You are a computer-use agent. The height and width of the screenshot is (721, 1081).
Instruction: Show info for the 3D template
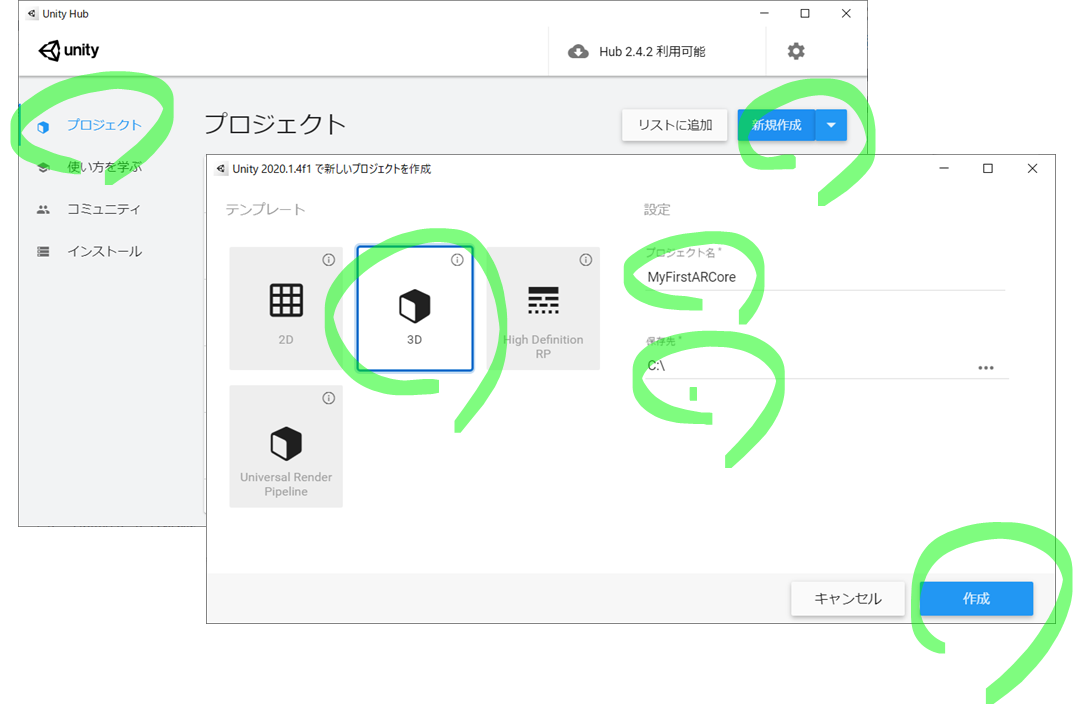click(x=457, y=260)
